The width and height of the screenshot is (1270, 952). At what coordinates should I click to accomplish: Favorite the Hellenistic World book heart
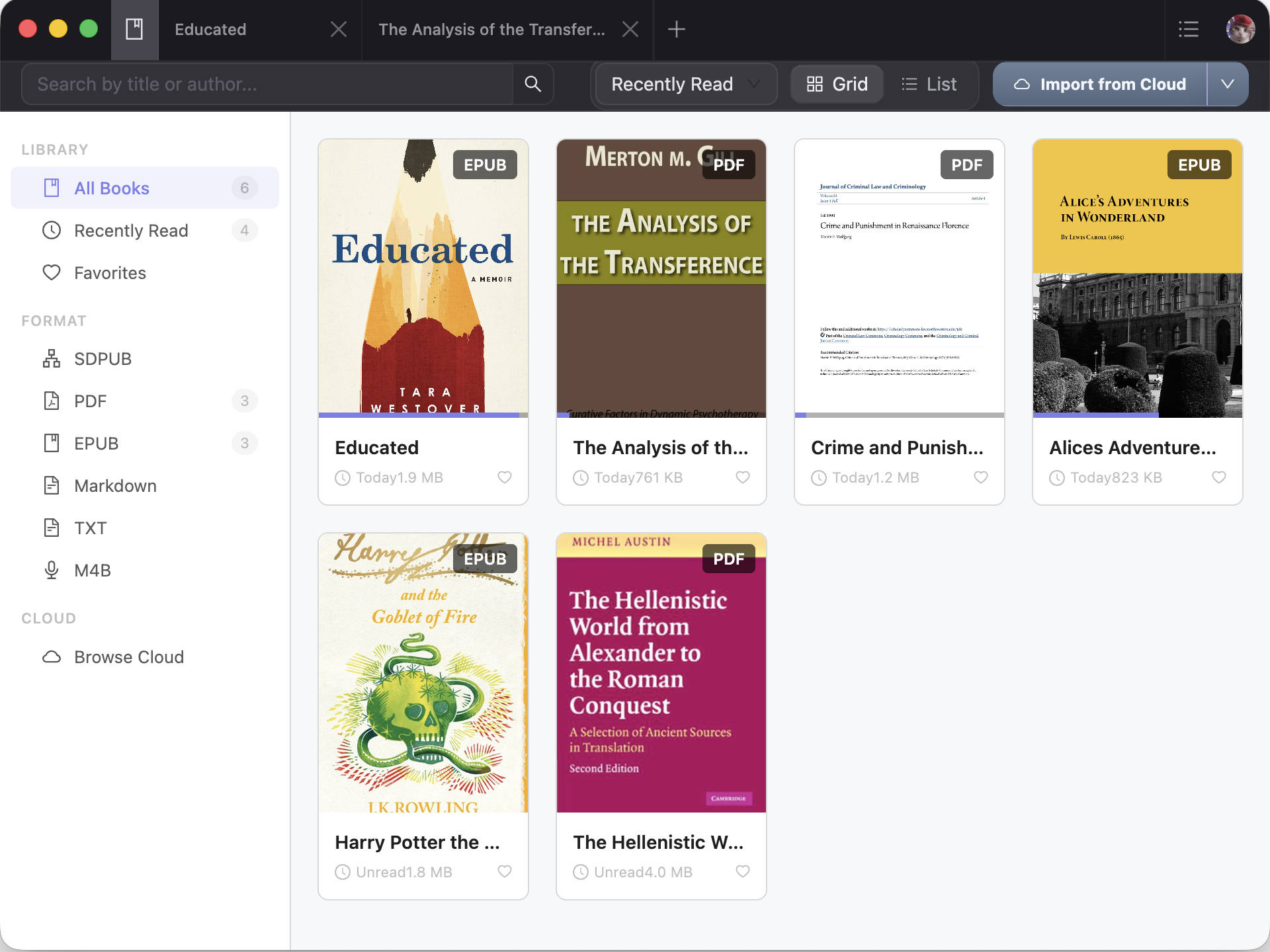743,871
